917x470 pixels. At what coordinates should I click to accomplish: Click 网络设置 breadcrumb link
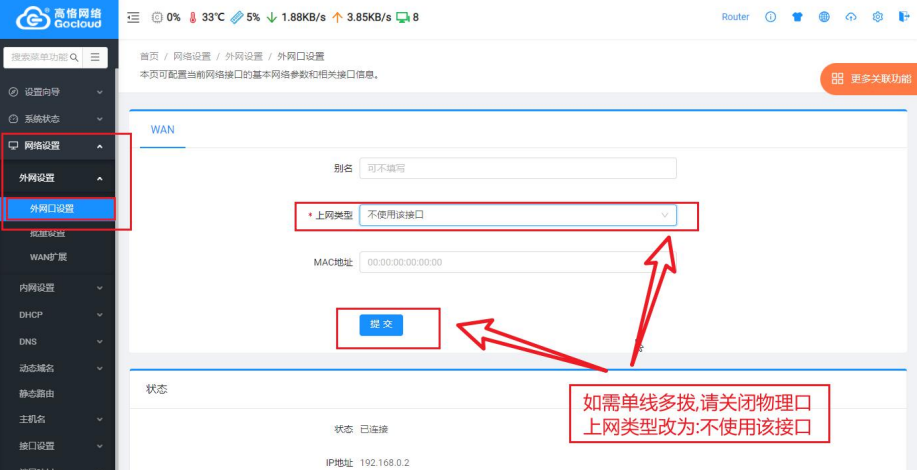[x=192, y=57]
